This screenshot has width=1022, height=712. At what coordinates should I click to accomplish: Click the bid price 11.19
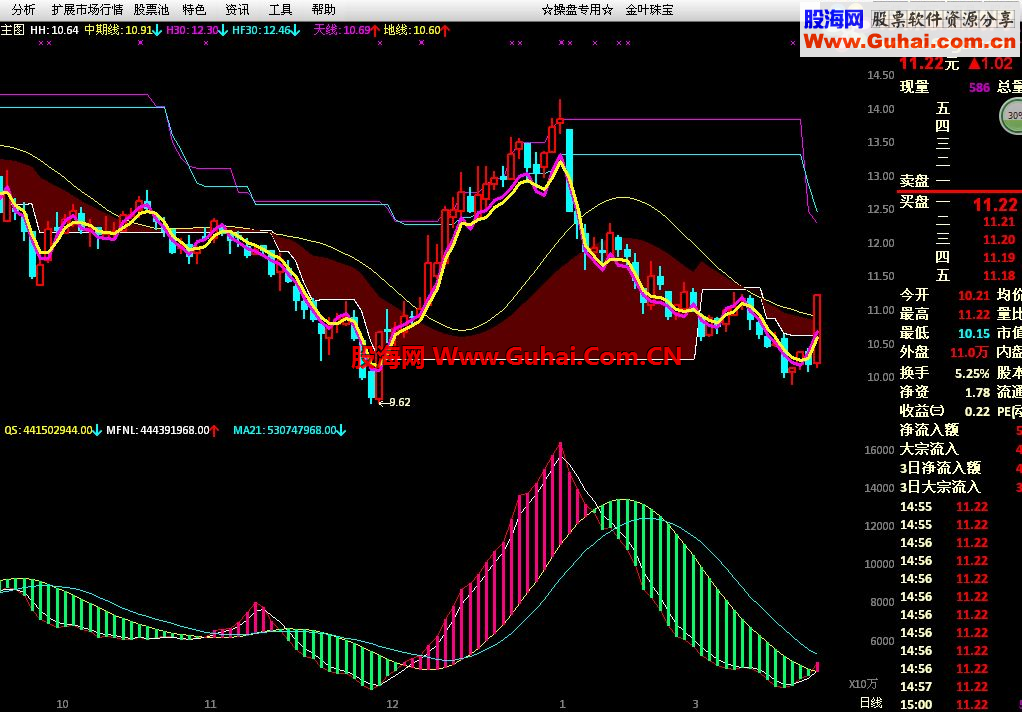coord(999,258)
